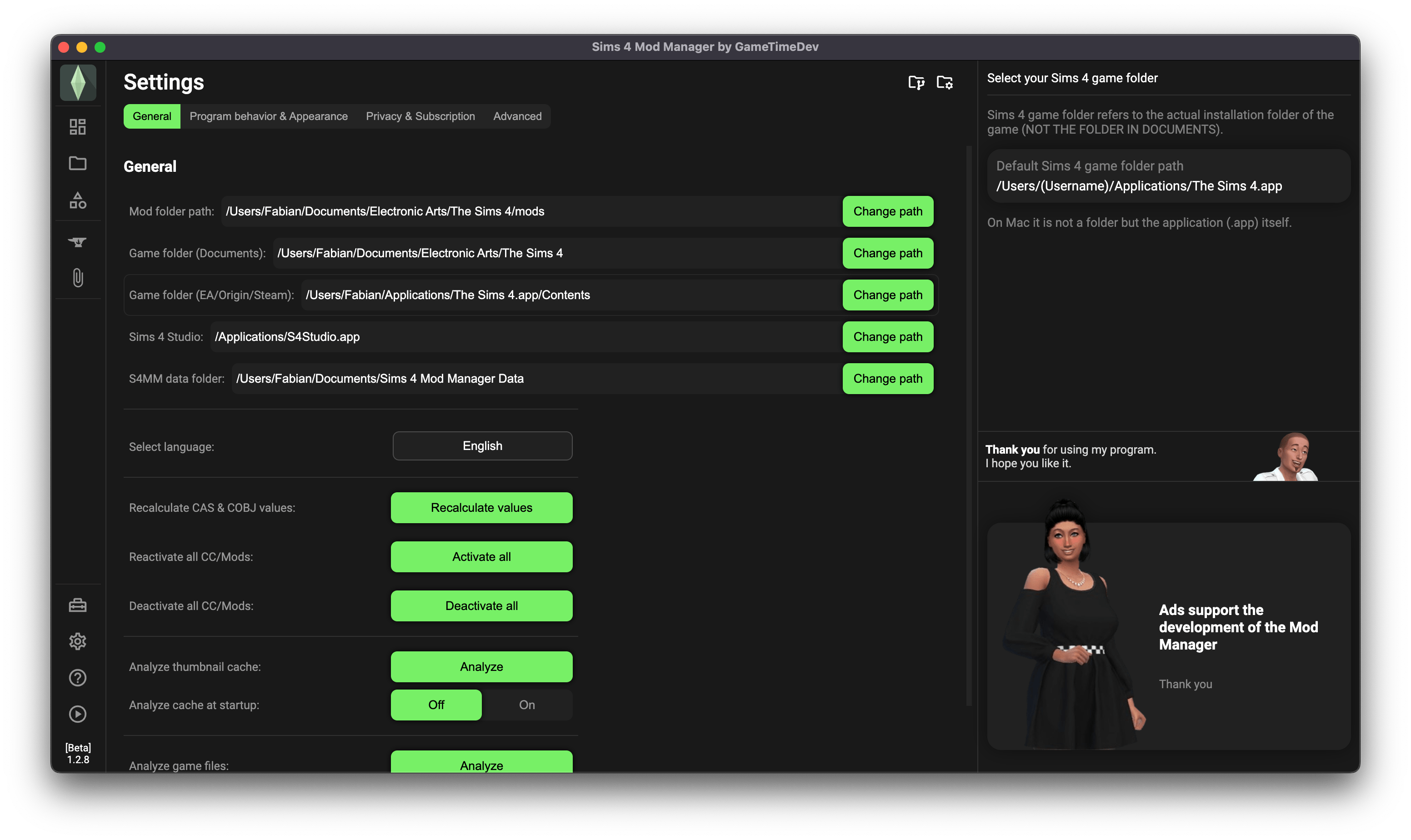Click the circled play icon in sidebar
Screen dimensions: 1411x840
[x=78, y=714]
